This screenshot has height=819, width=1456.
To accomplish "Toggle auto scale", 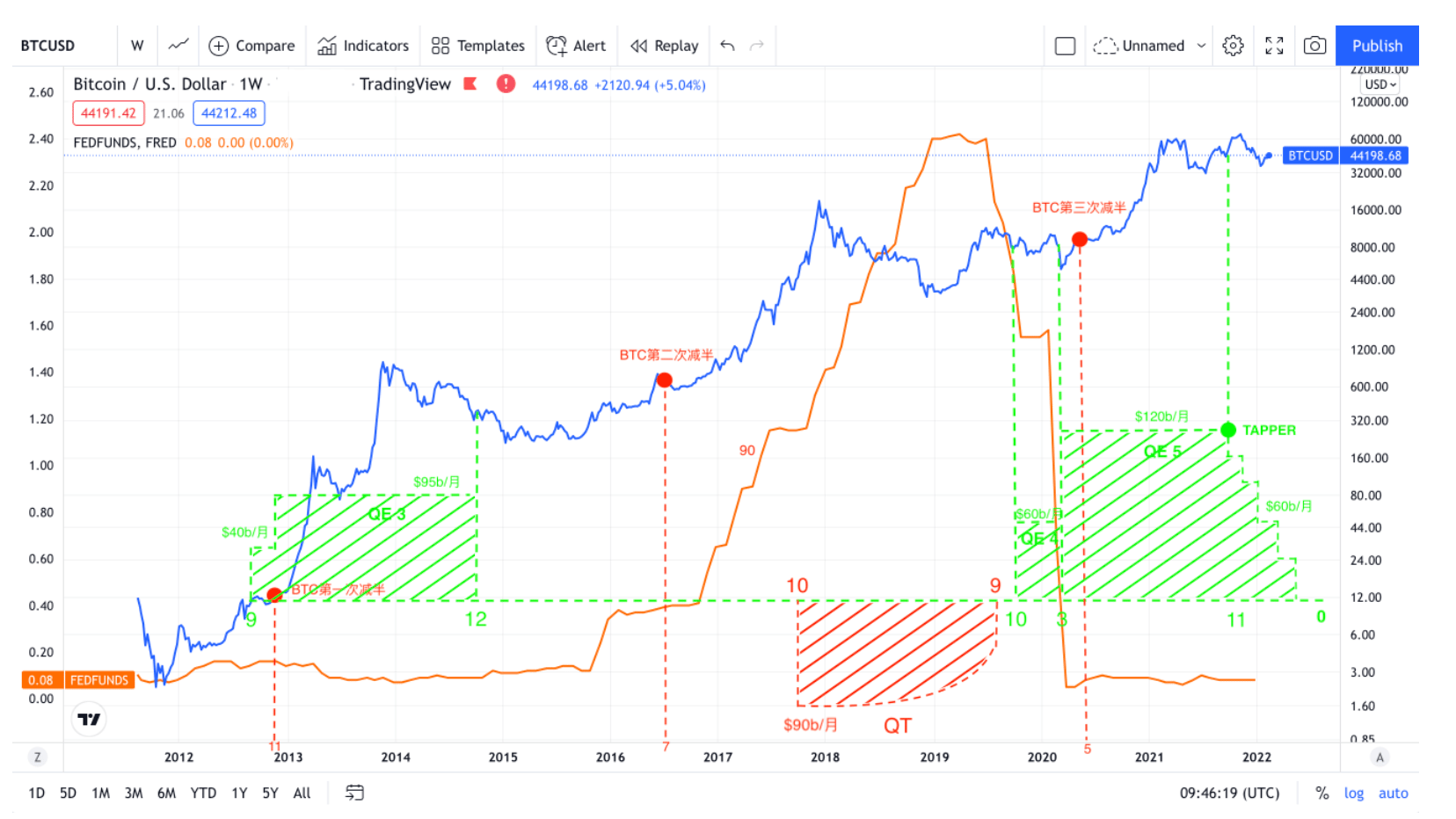I will 1393,793.
